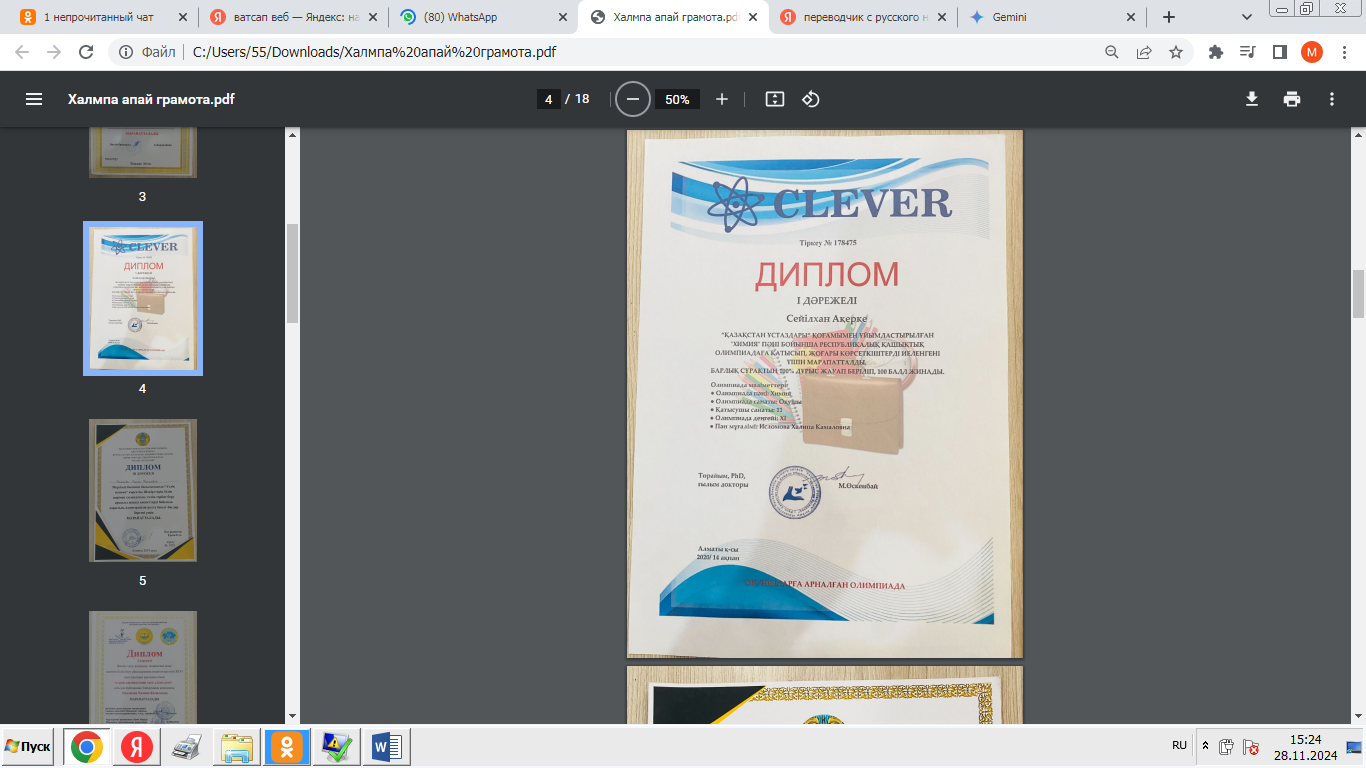Switch to the Gemini tab

pos(1051,17)
